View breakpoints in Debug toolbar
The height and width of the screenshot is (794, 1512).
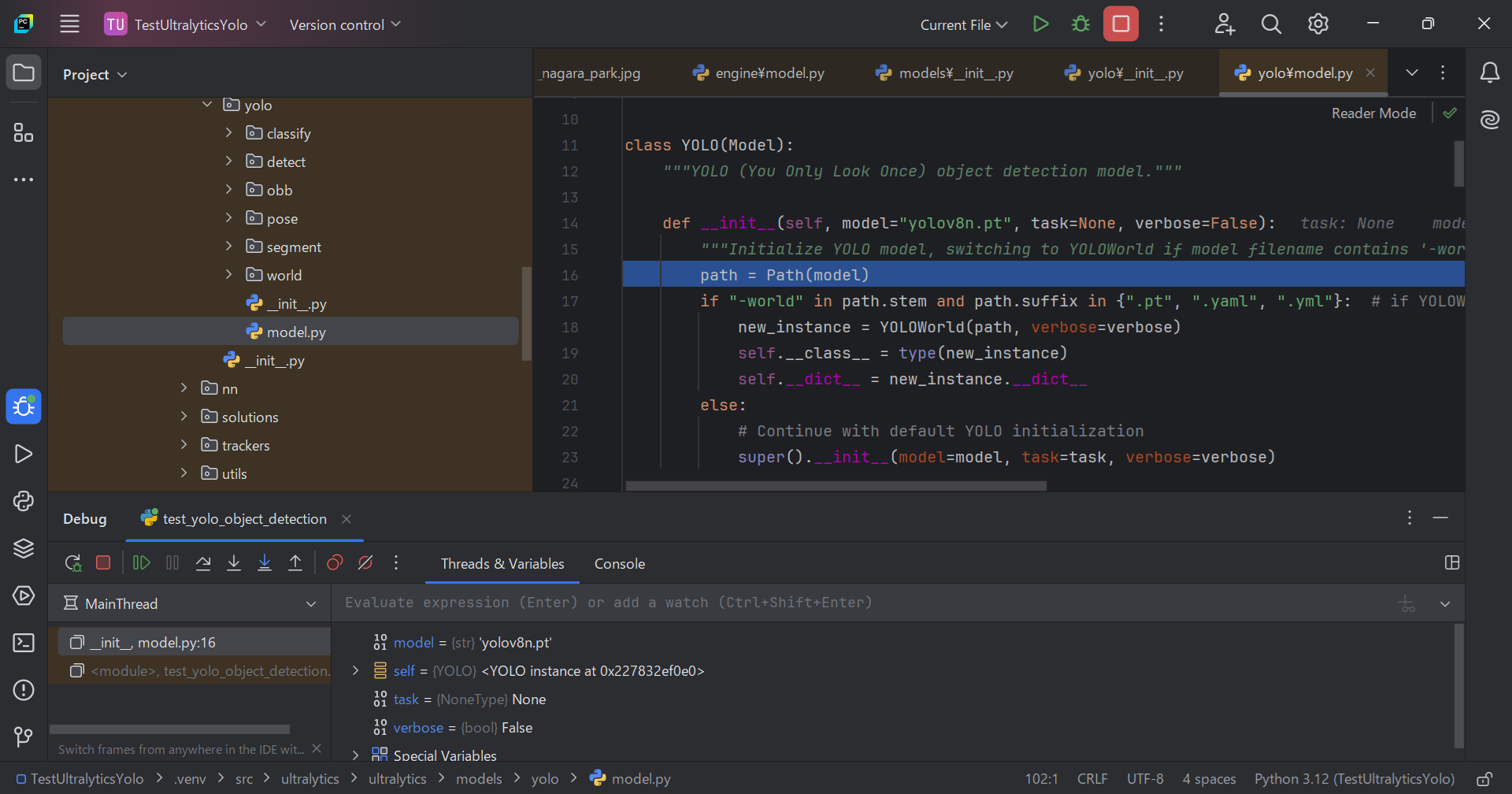[335, 562]
